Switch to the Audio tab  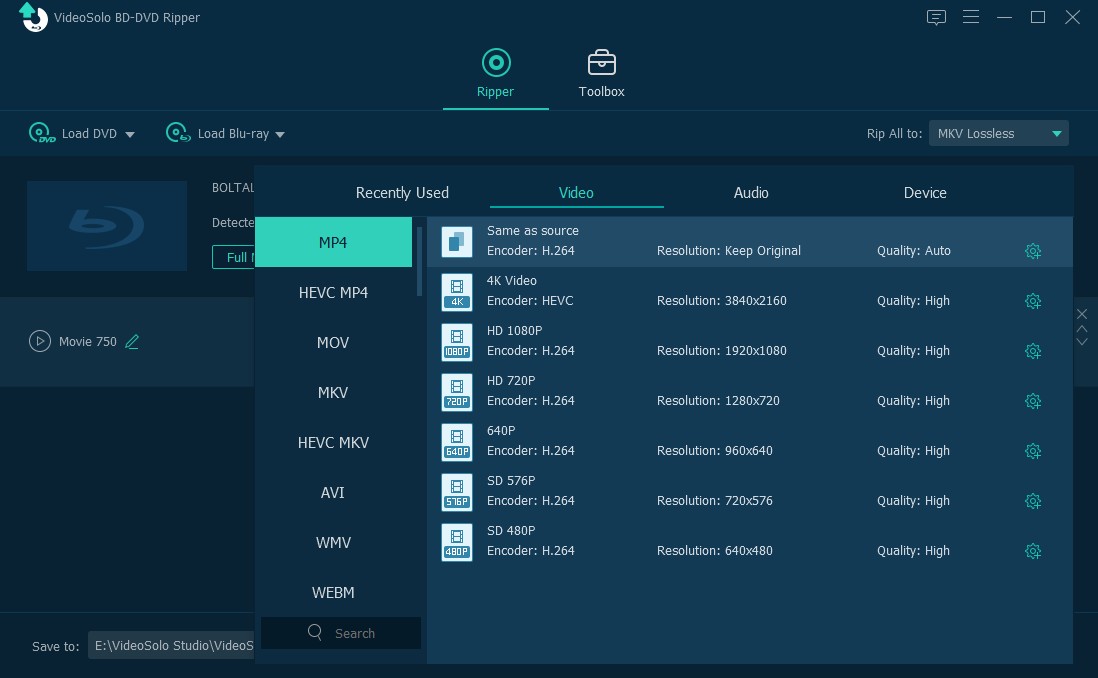(x=750, y=192)
